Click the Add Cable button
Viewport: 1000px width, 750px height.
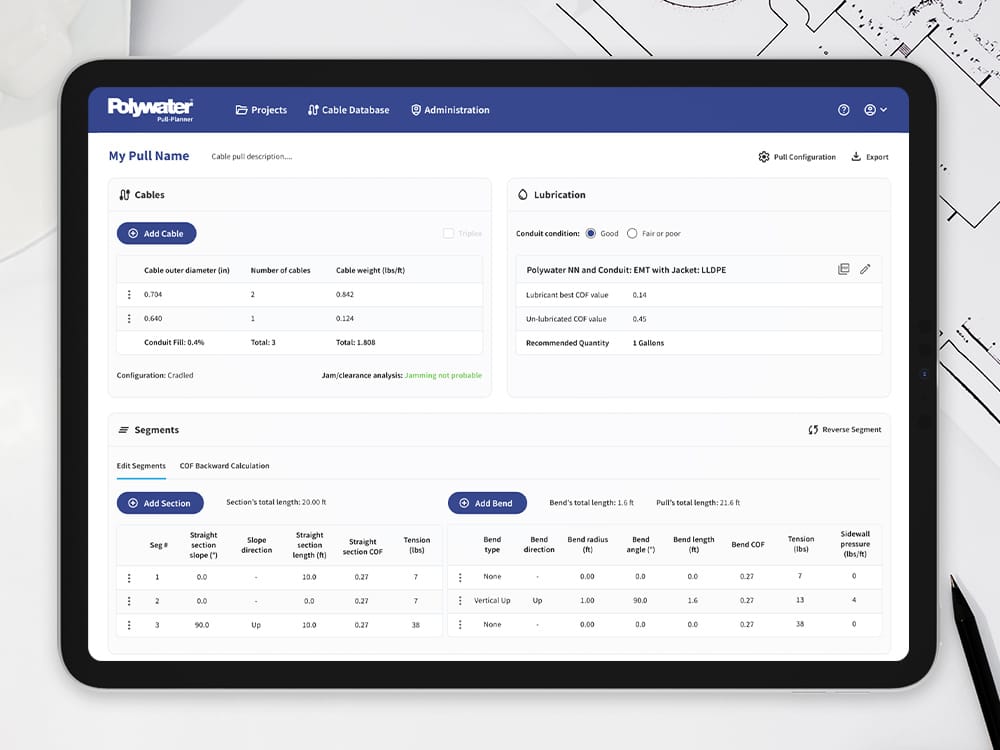click(156, 233)
